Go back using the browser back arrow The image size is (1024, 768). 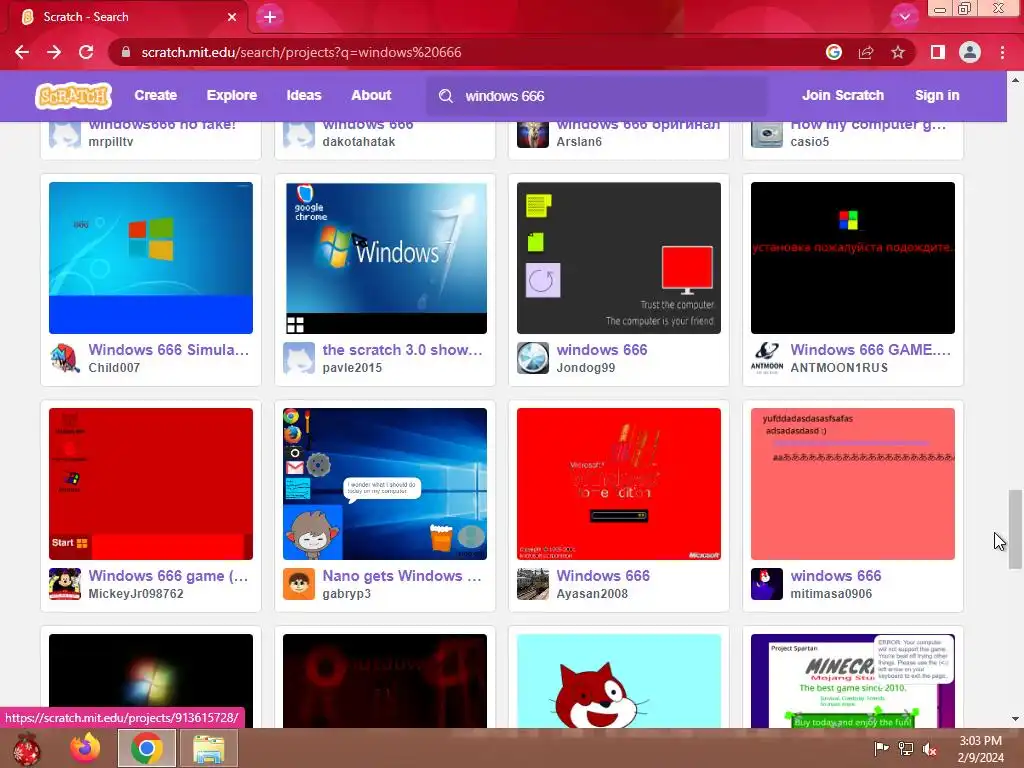tap(22, 52)
